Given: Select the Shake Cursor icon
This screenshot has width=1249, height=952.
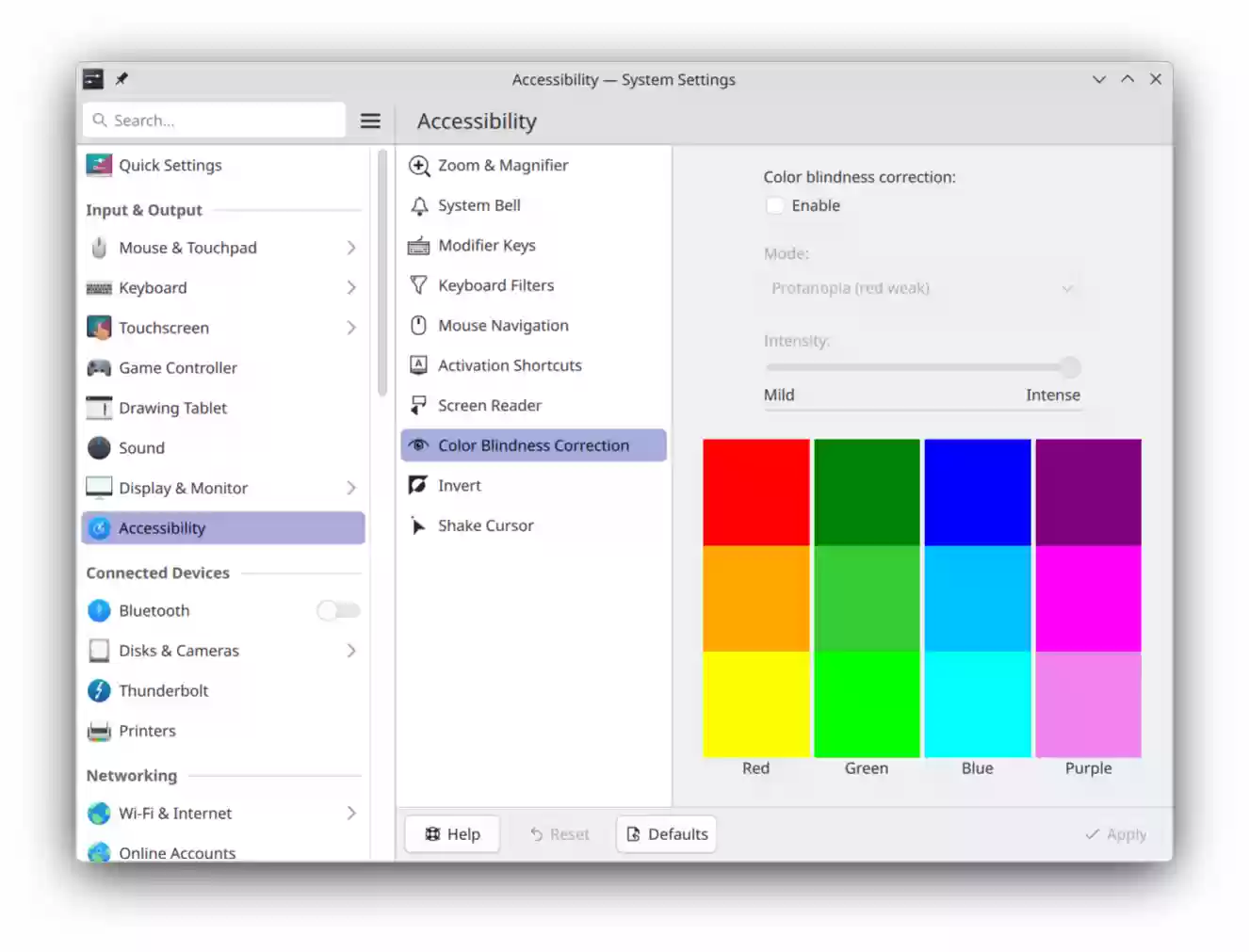Looking at the screenshot, I should 418,525.
